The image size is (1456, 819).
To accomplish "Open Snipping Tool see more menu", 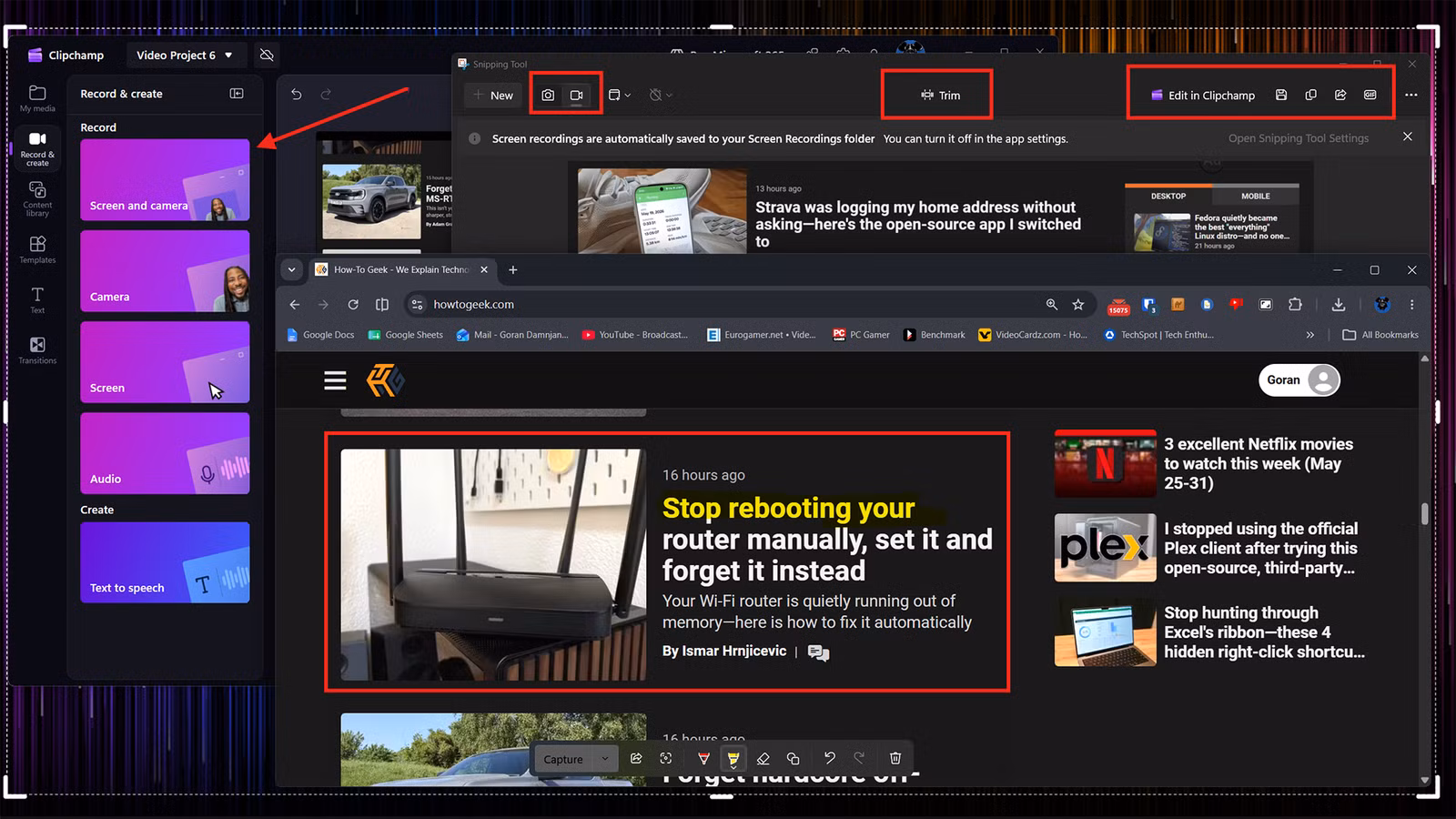I will [1411, 95].
